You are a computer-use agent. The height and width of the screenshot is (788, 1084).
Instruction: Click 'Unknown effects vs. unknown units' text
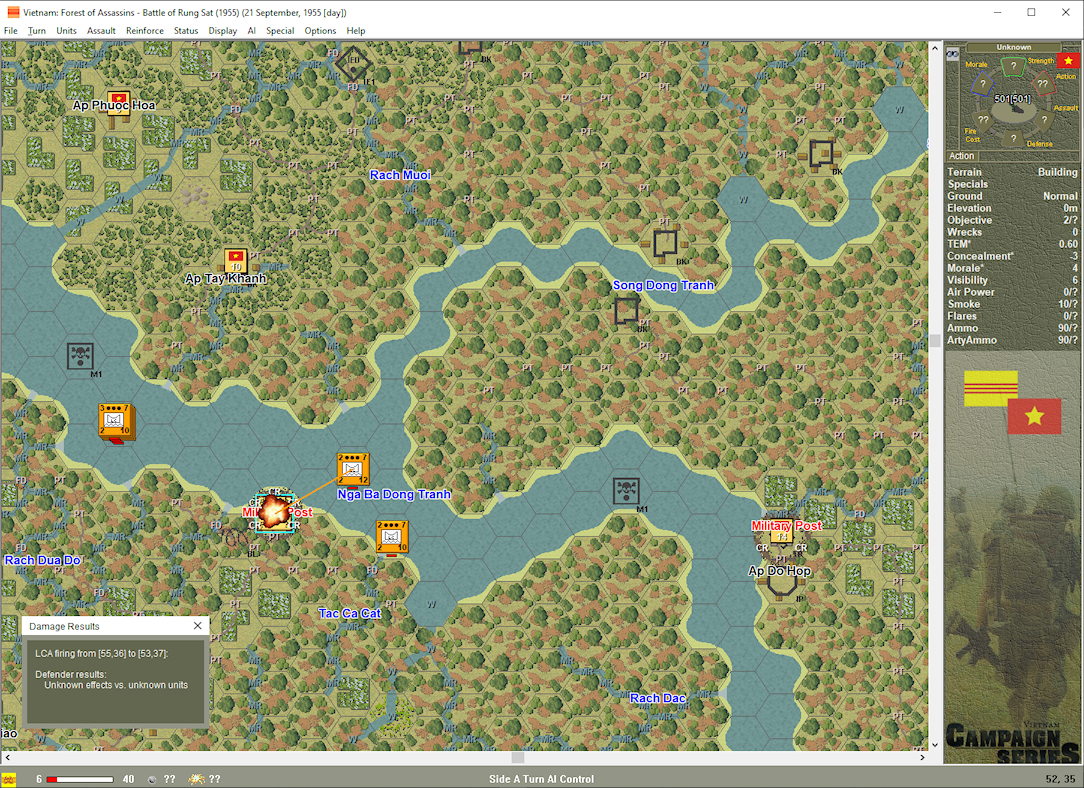pyautogui.click(x=116, y=685)
